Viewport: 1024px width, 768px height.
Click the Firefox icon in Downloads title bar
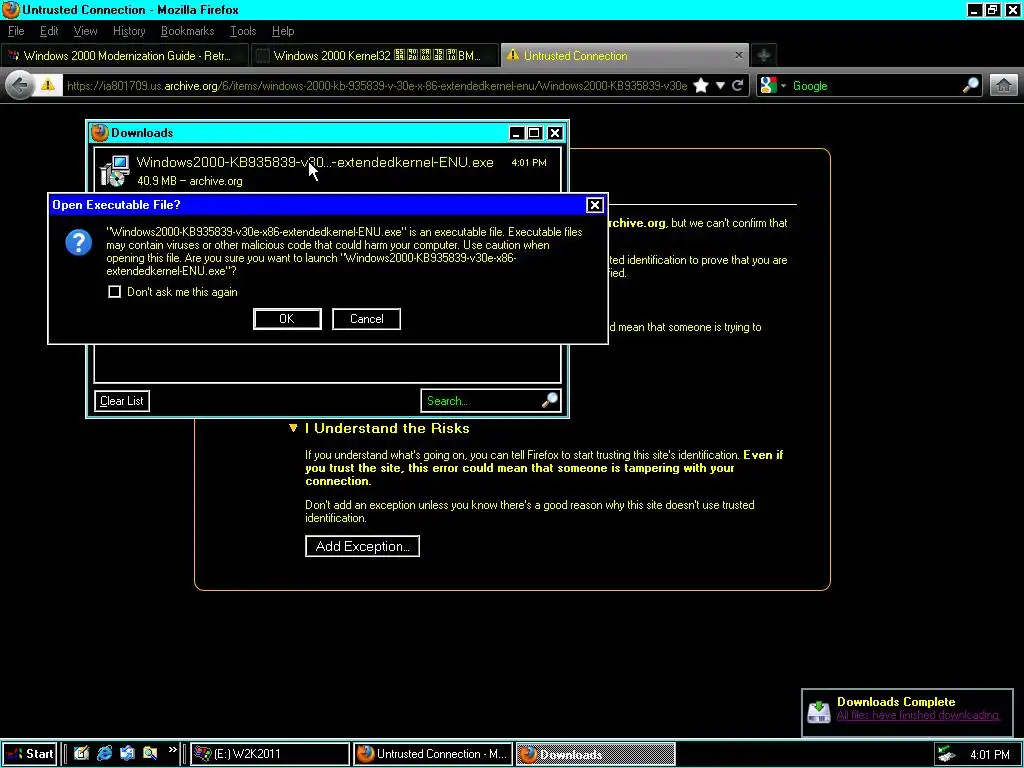[99, 133]
